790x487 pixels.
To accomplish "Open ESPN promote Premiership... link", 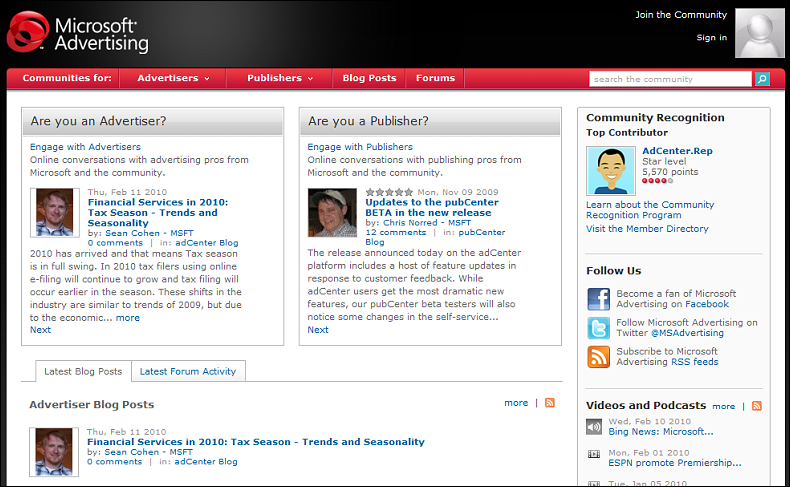I will pyautogui.click(x=675, y=463).
